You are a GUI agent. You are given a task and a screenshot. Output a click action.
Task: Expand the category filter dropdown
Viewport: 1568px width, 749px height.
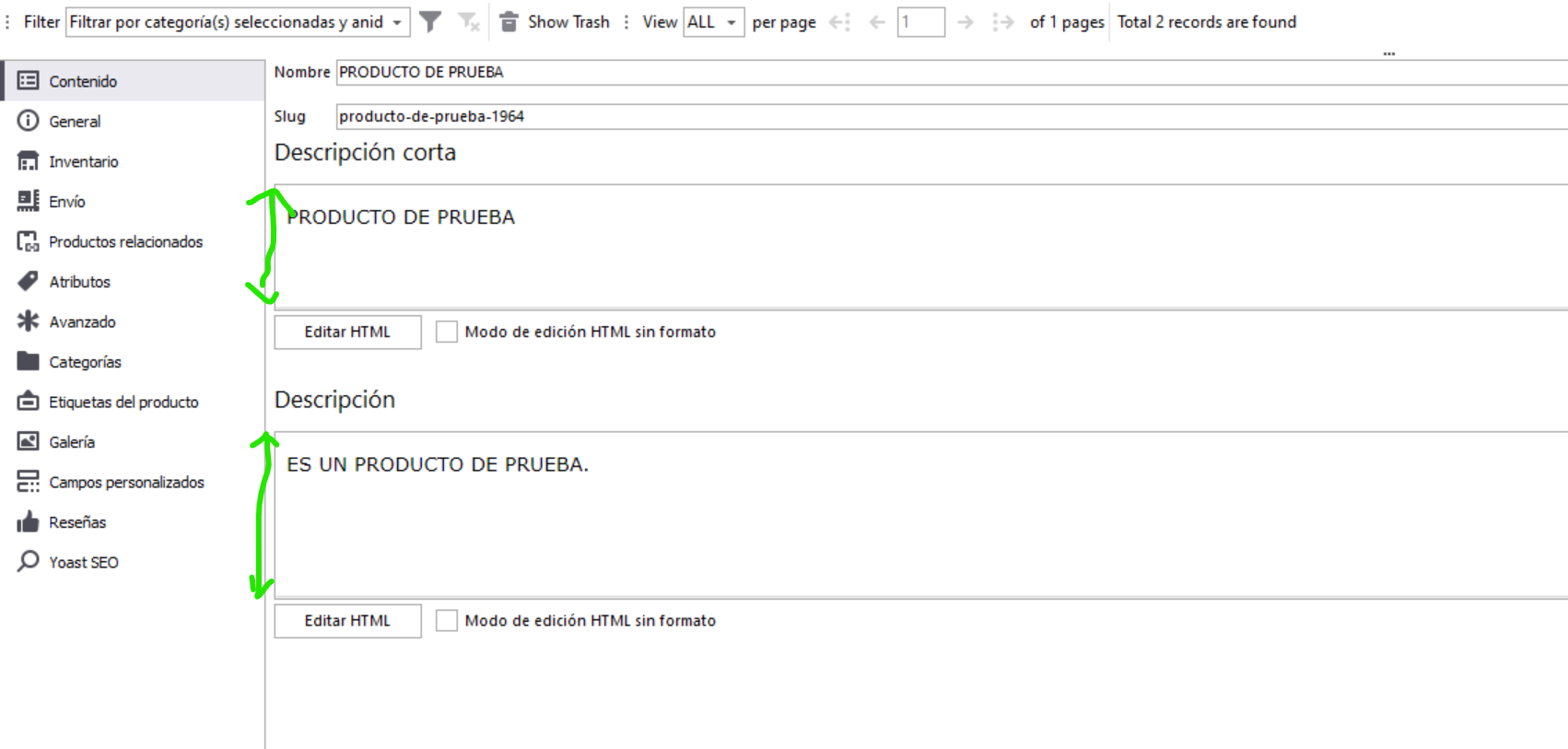[397, 22]
